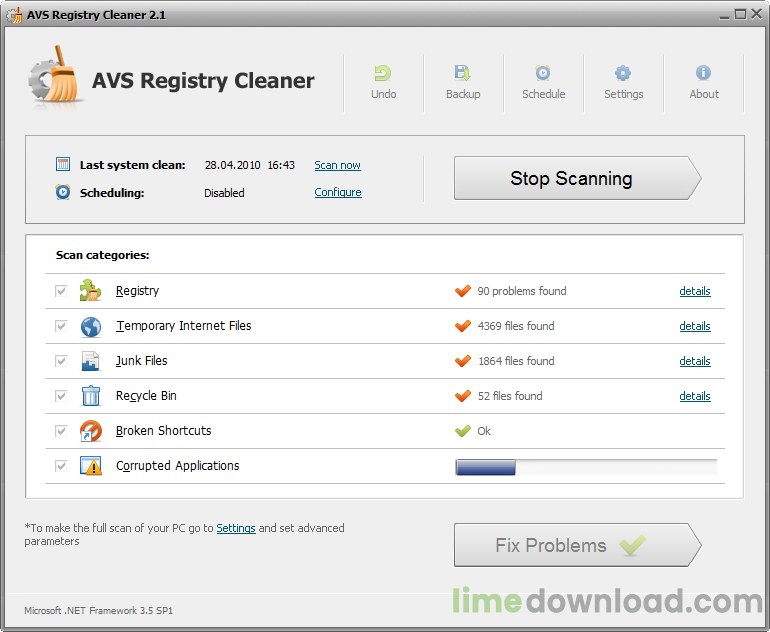770x632 pixels.
Task: Select the Recycle Bin label
Action: pos(146,396)
